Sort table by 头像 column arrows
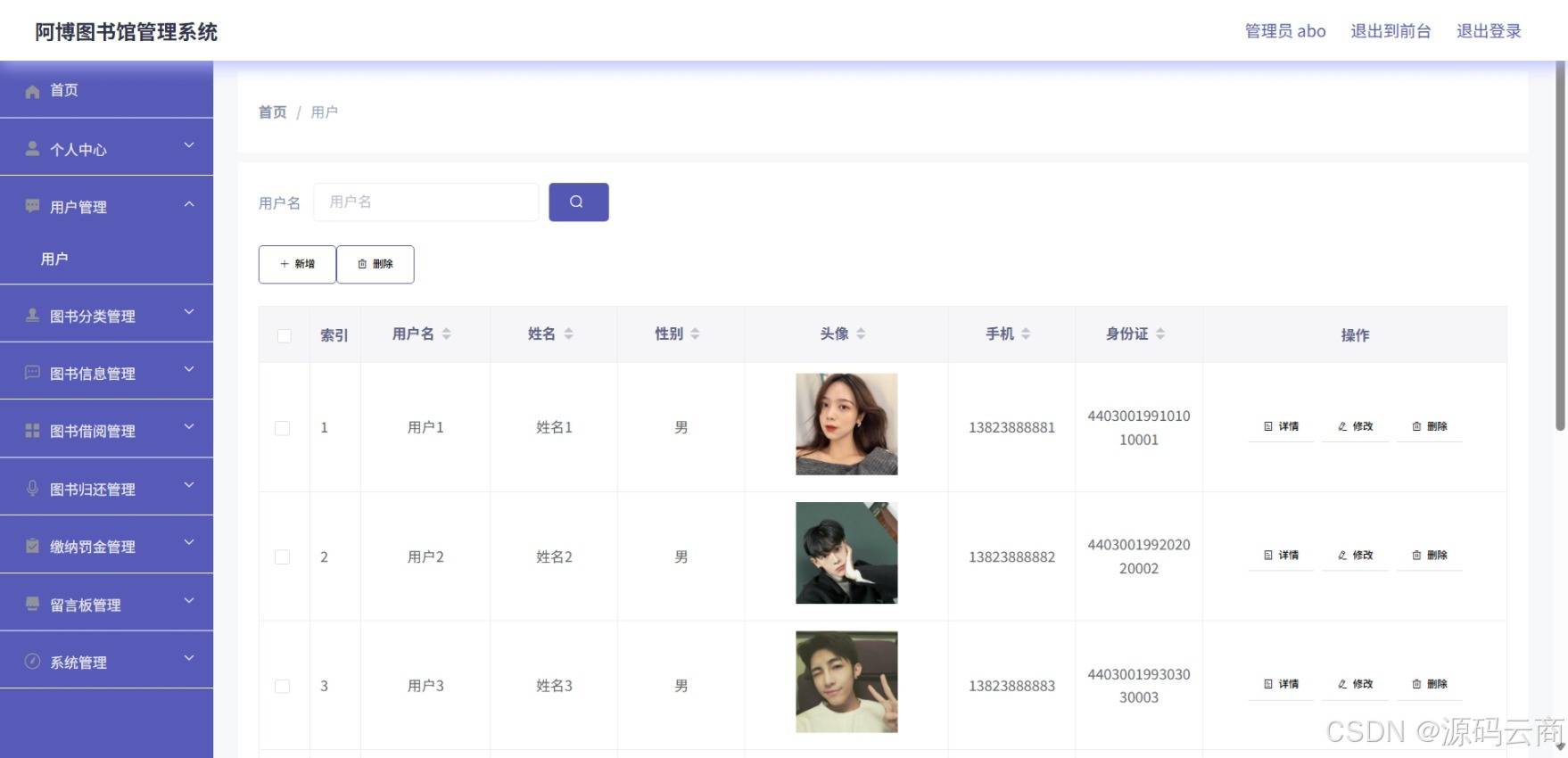The width and height of the screenshot is (1568, 758). 861,334
